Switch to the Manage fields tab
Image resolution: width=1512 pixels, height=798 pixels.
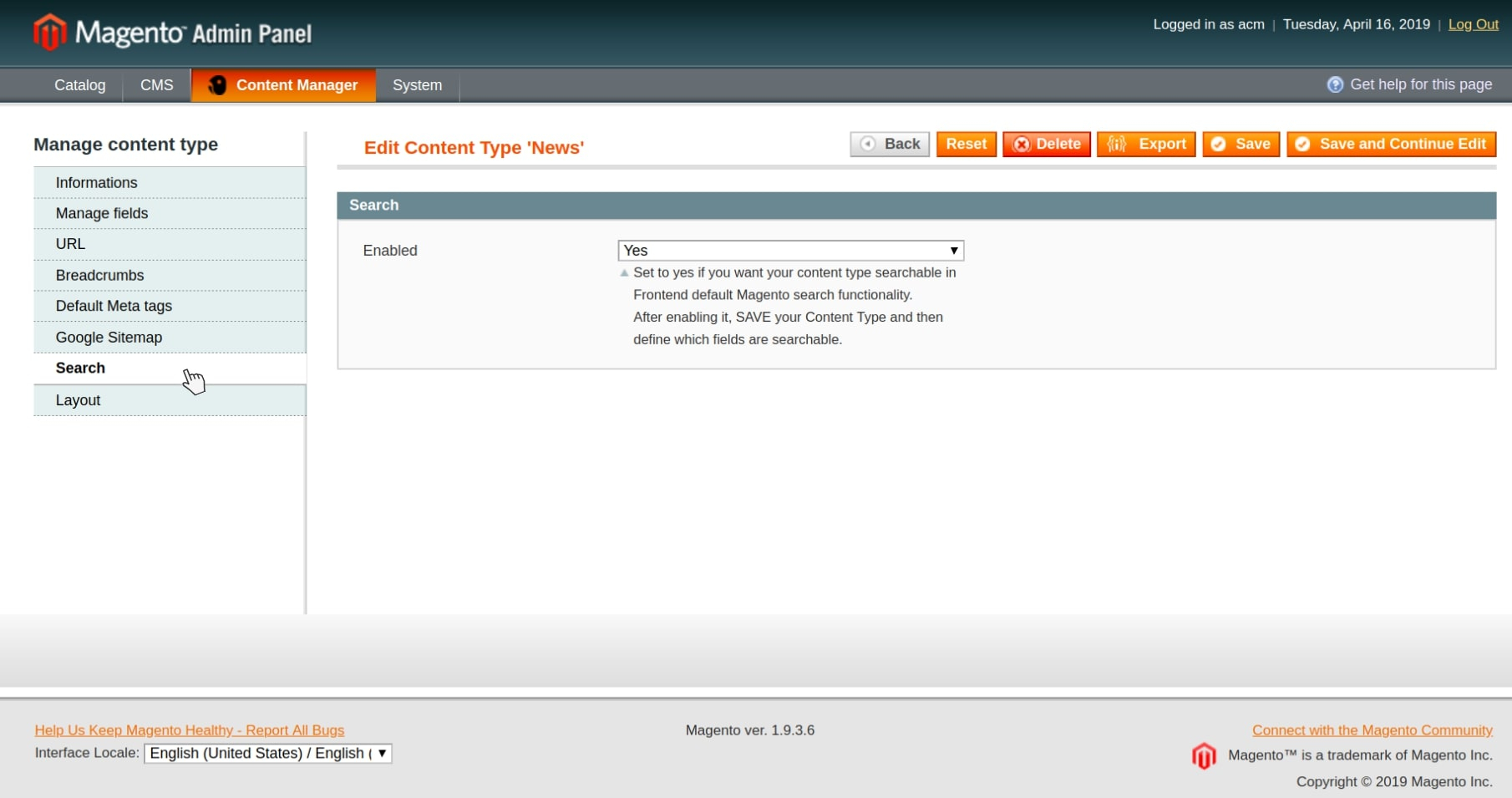(x=102, y=213)
